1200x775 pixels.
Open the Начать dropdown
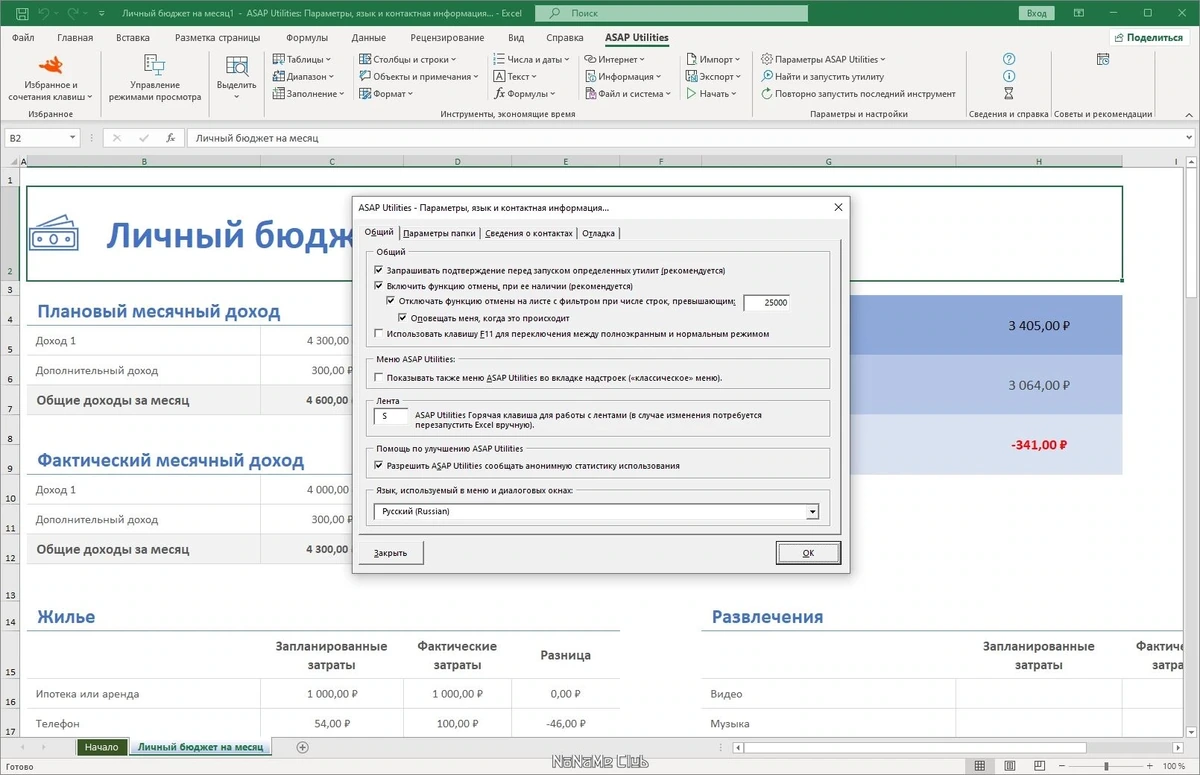pos(711,93)
